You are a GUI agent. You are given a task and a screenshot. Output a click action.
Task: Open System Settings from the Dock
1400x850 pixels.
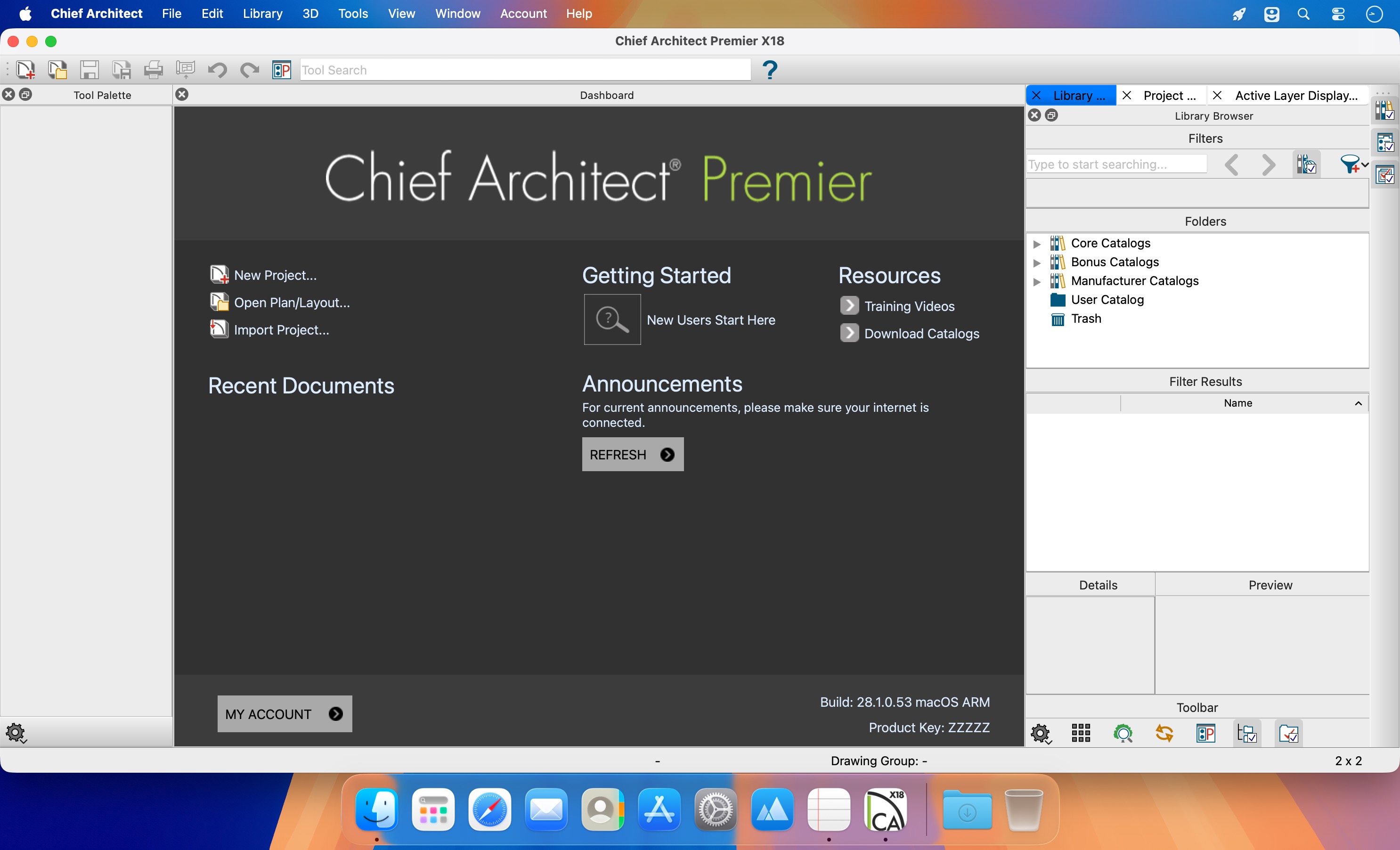point(716,809)
